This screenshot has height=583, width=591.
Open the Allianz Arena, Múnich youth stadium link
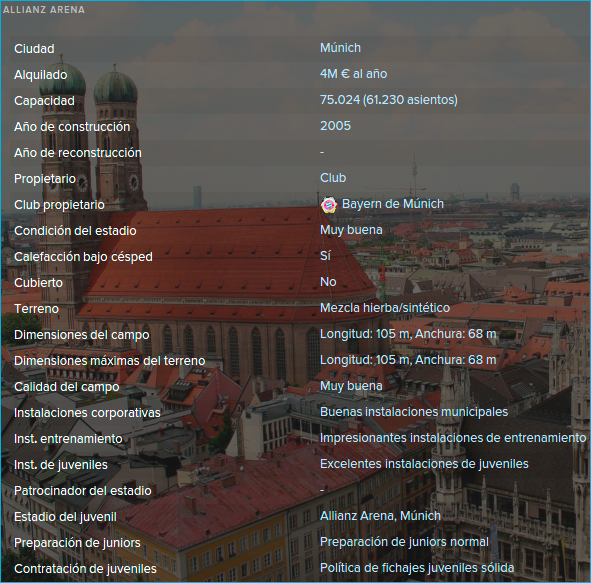coord(380,516)
